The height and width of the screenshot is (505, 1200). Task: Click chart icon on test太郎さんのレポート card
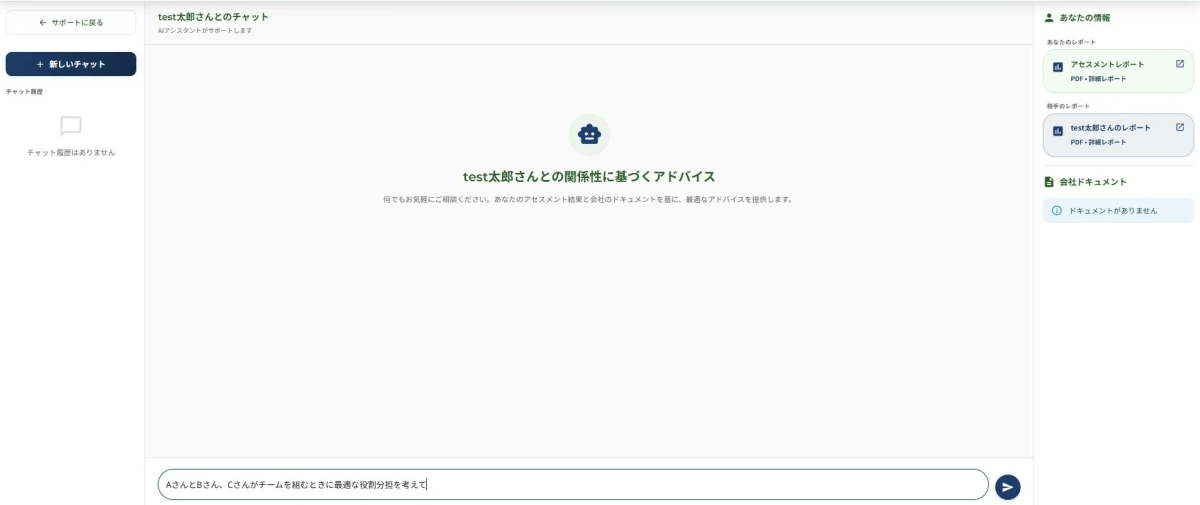1058,131
